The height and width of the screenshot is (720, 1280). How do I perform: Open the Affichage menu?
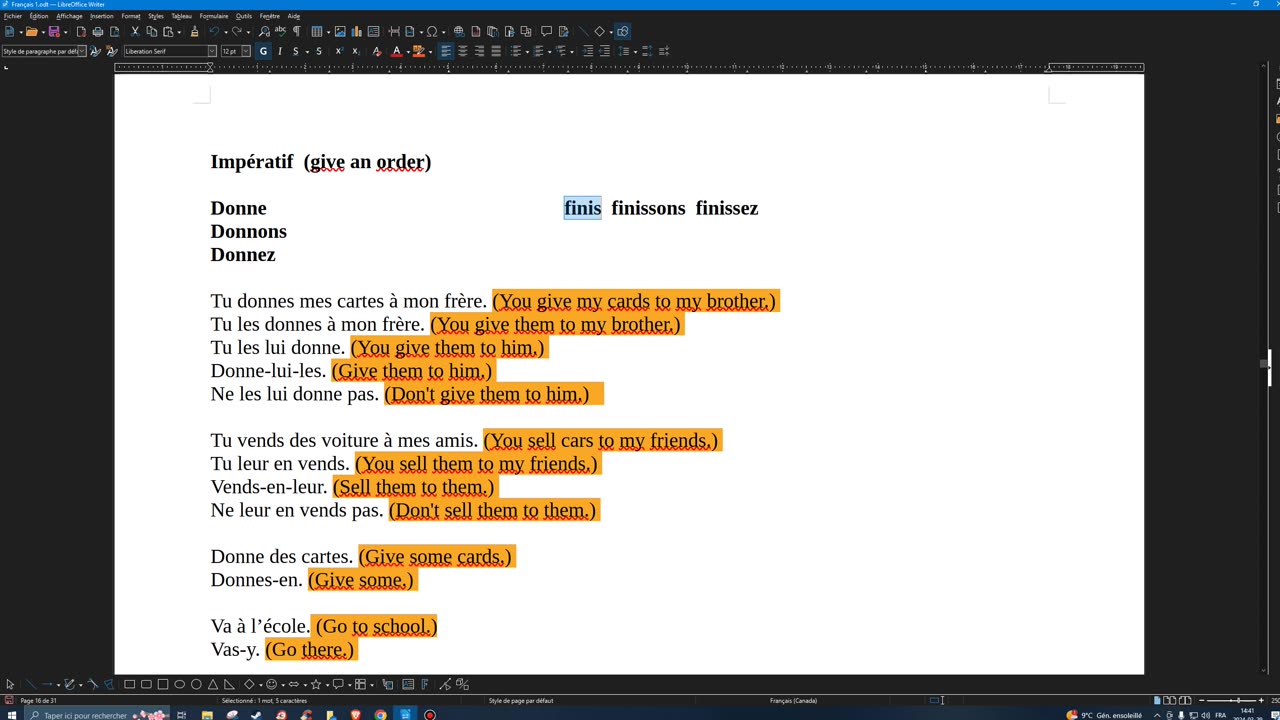click(x=69, y=16)
